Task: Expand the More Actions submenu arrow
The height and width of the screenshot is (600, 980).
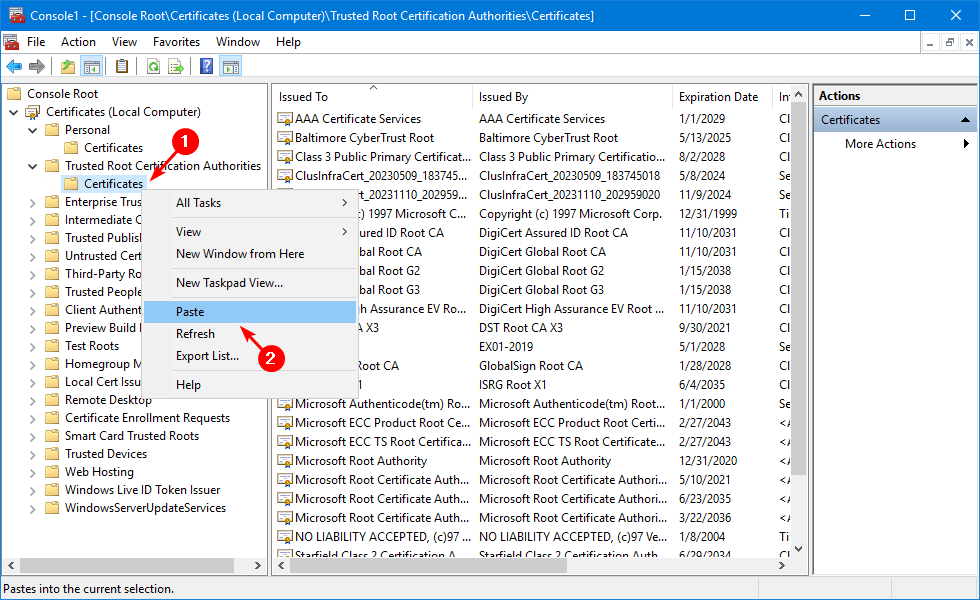Action: (x=966, y=144)
